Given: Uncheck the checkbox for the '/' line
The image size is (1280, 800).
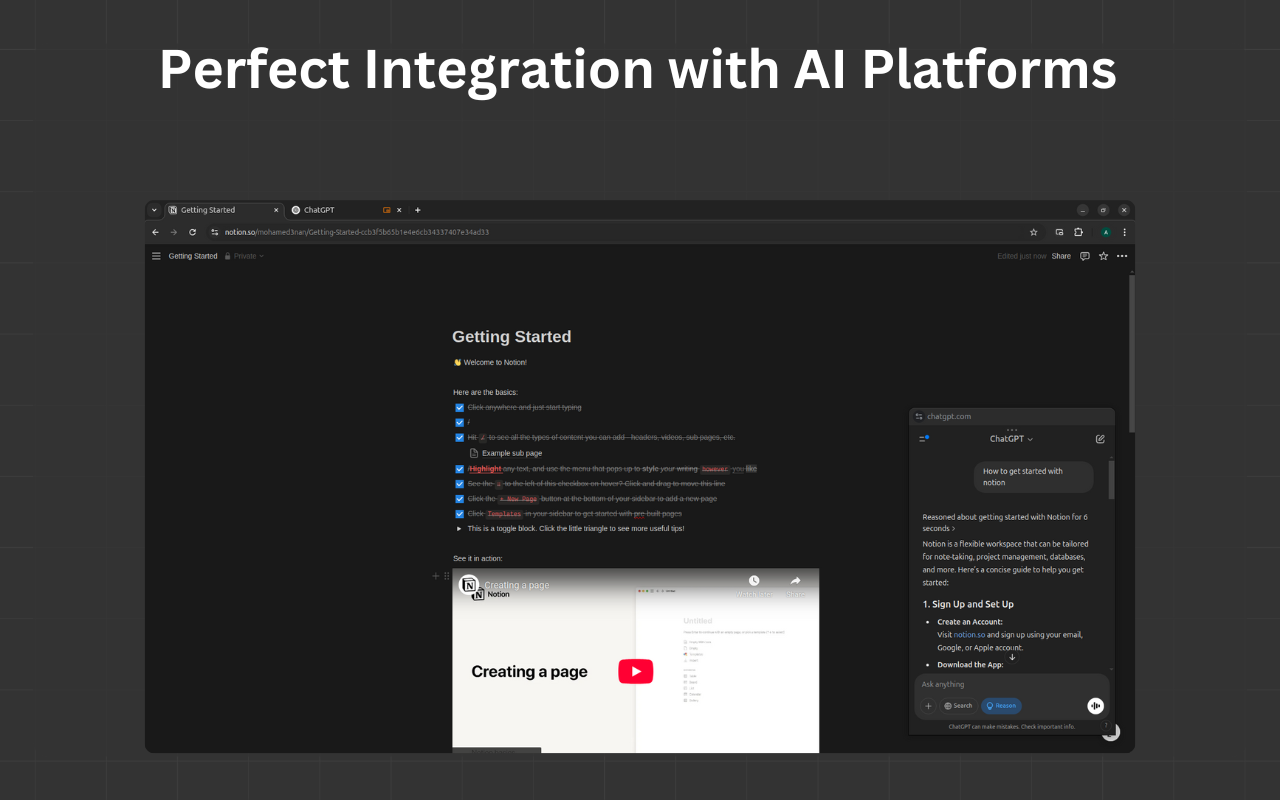Looking at the screenshot, I should click(460, 423).
